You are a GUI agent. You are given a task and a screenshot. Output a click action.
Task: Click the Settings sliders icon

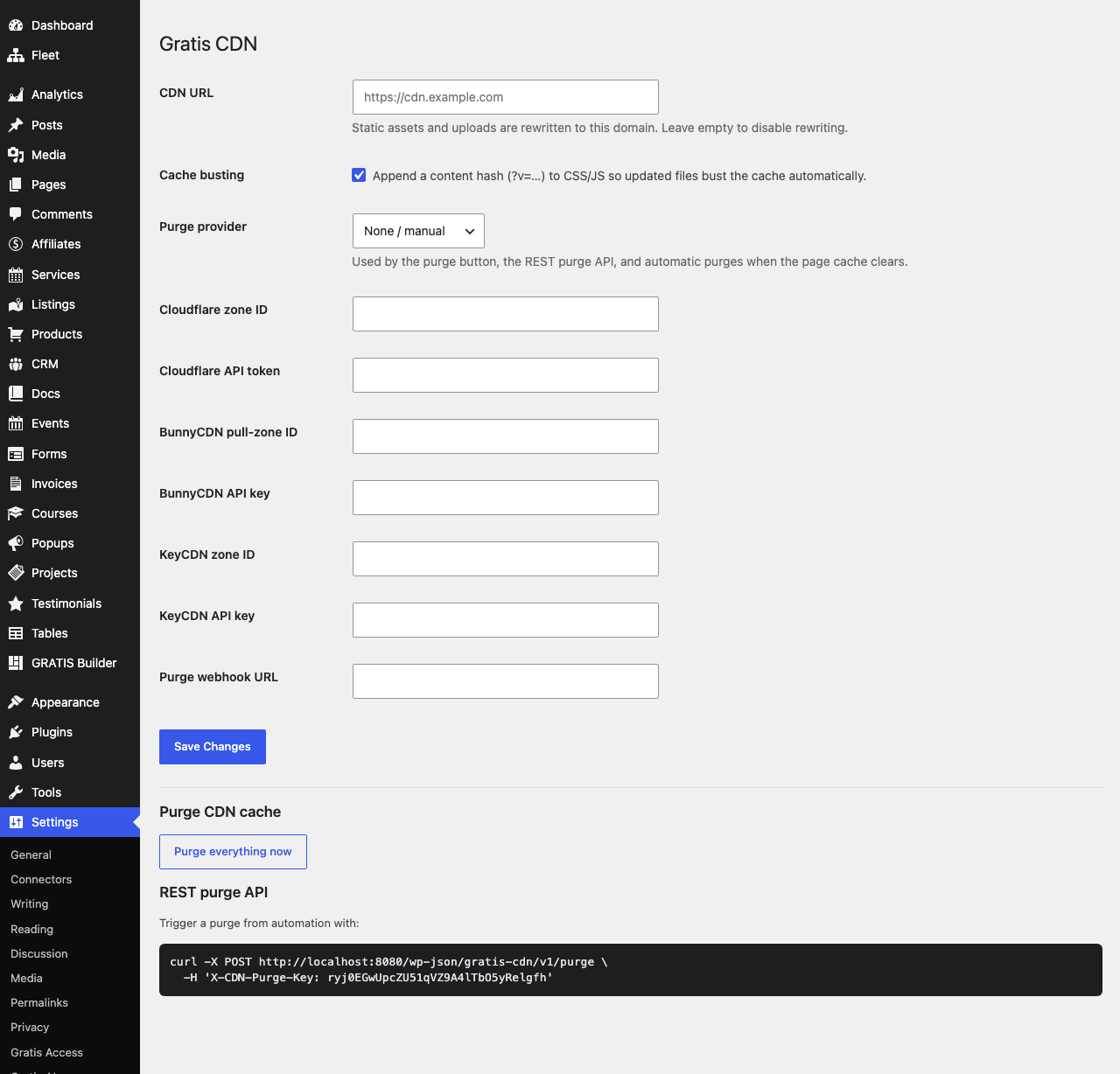pos(16,822)
